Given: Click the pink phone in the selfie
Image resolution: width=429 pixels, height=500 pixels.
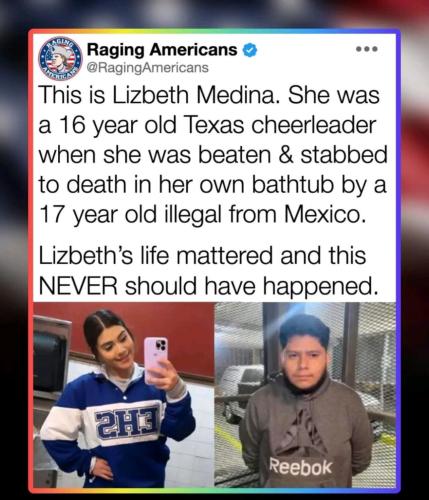Looking at the screenshot, I should (155, 360).
